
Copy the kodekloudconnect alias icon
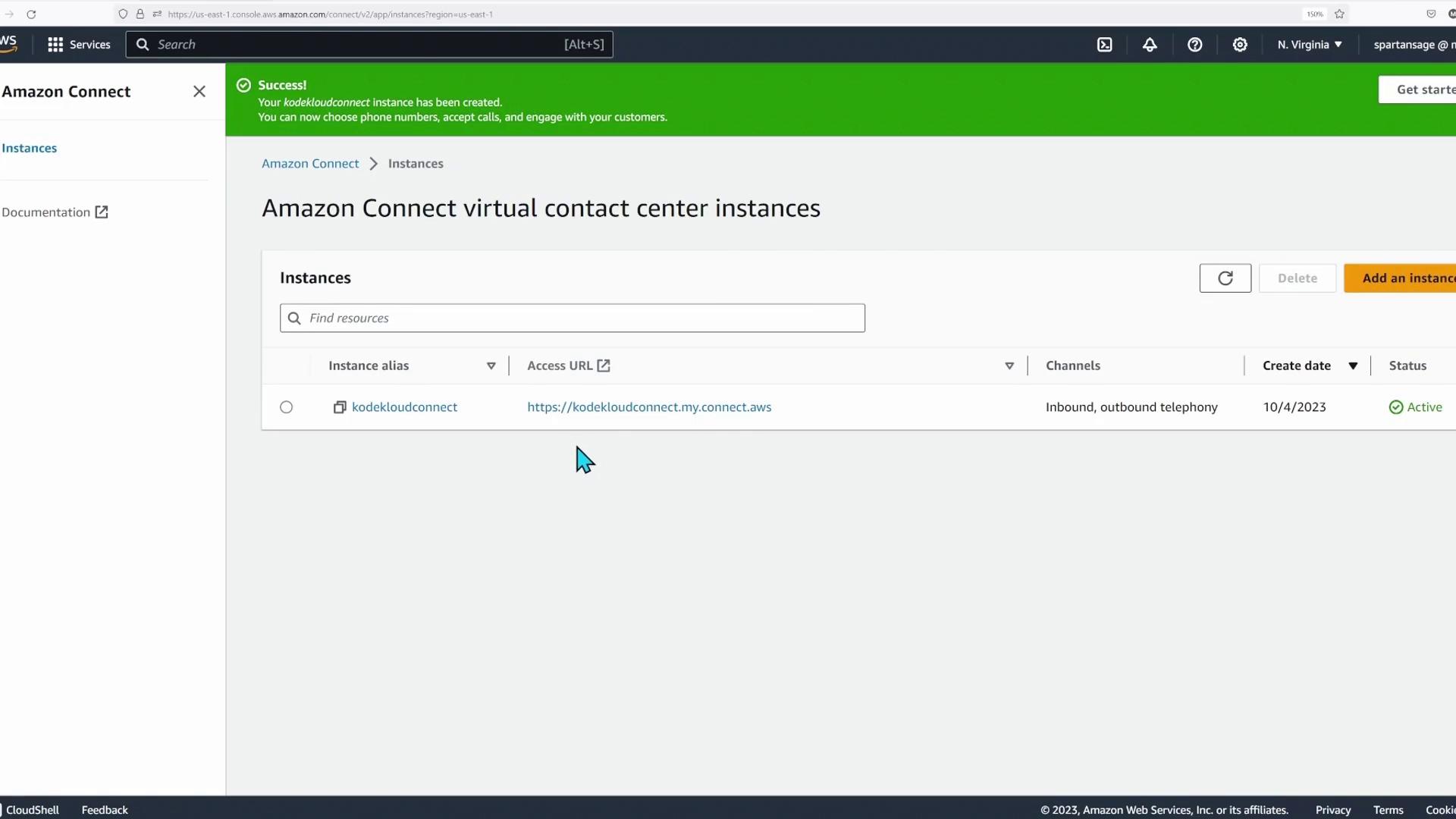pos(340,407)
